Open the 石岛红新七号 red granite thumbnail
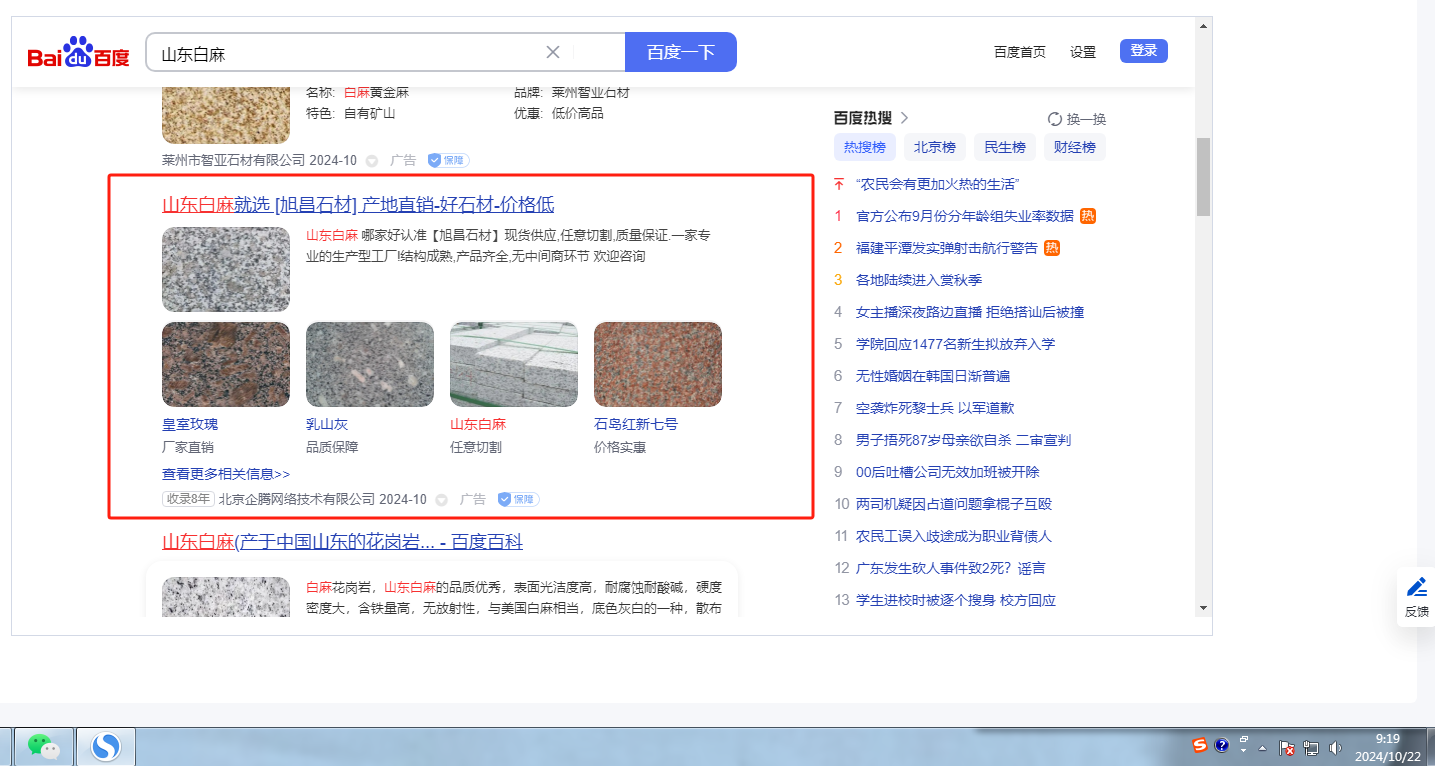Screen dimensions: 1435x766 (658, 364)
